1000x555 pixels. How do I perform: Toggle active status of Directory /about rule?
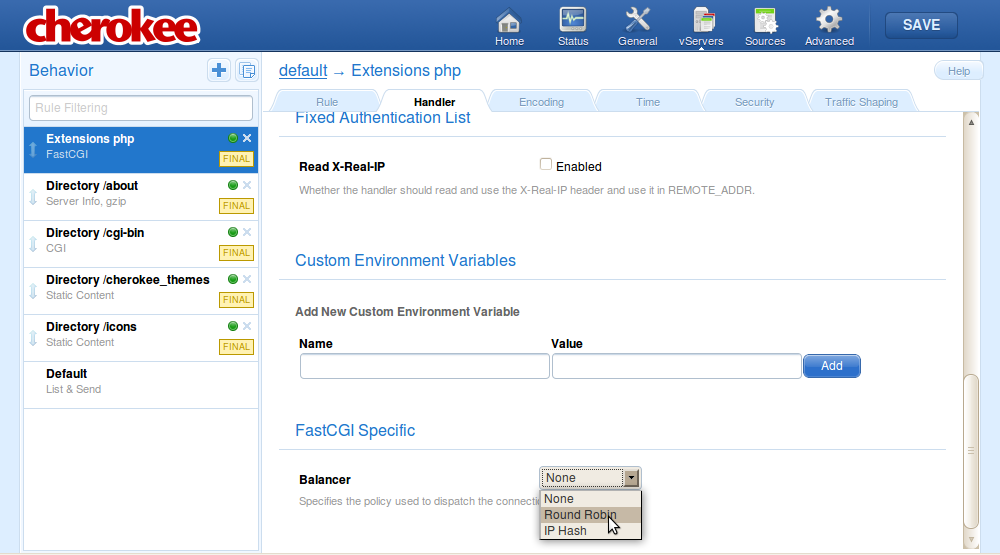tap(233, 185)
